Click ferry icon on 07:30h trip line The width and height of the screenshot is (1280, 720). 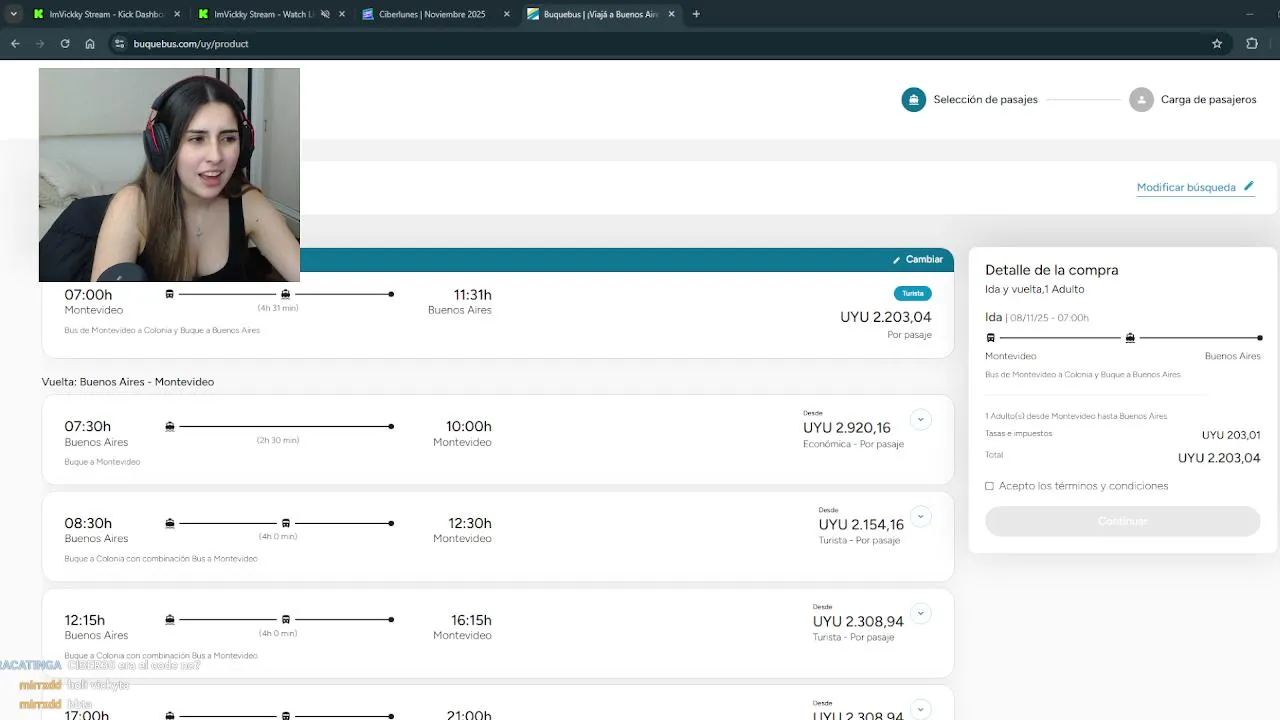(170, 426)
